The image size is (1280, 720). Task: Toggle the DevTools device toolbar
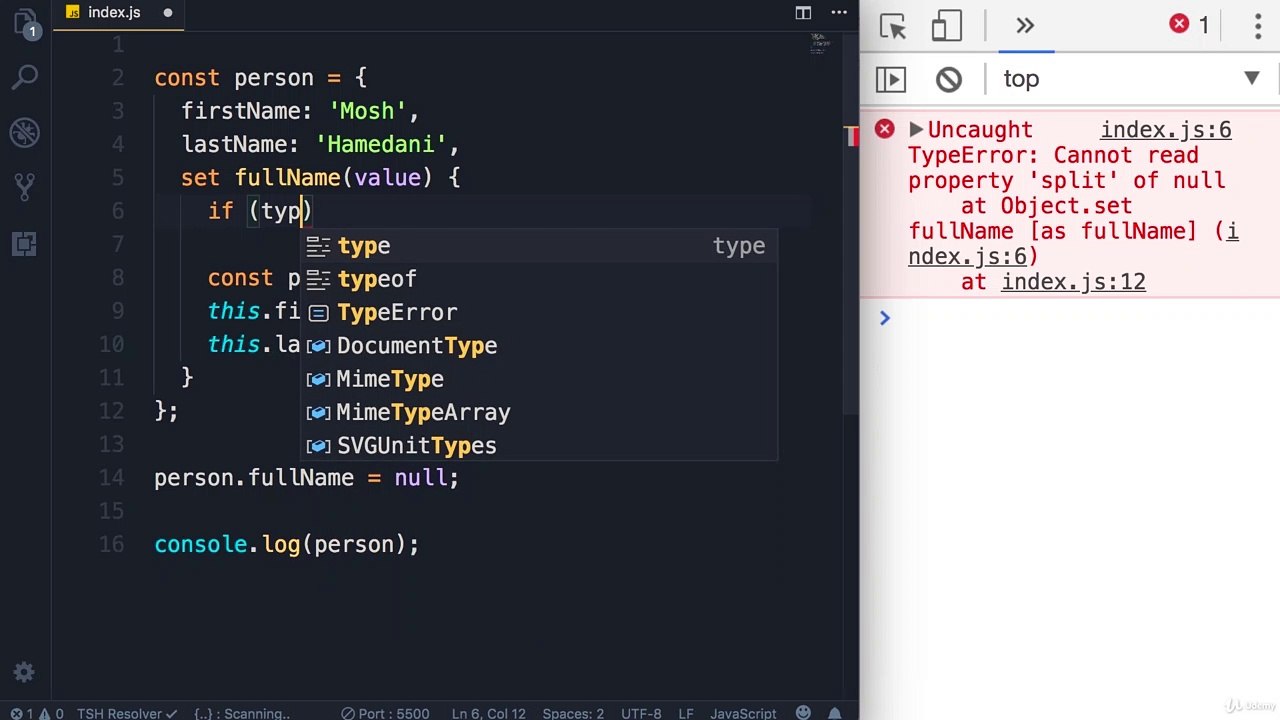(946, 26)
